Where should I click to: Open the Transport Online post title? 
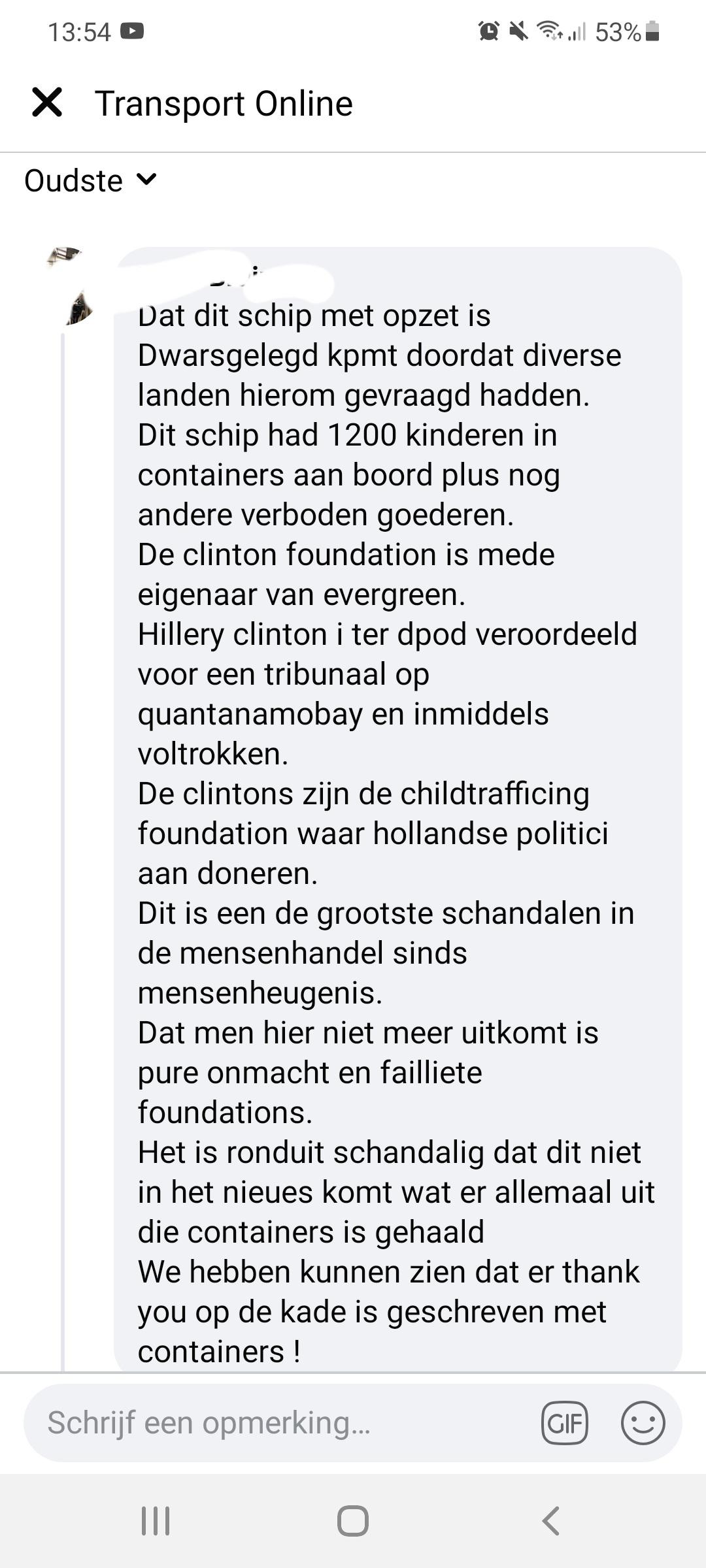224,103
